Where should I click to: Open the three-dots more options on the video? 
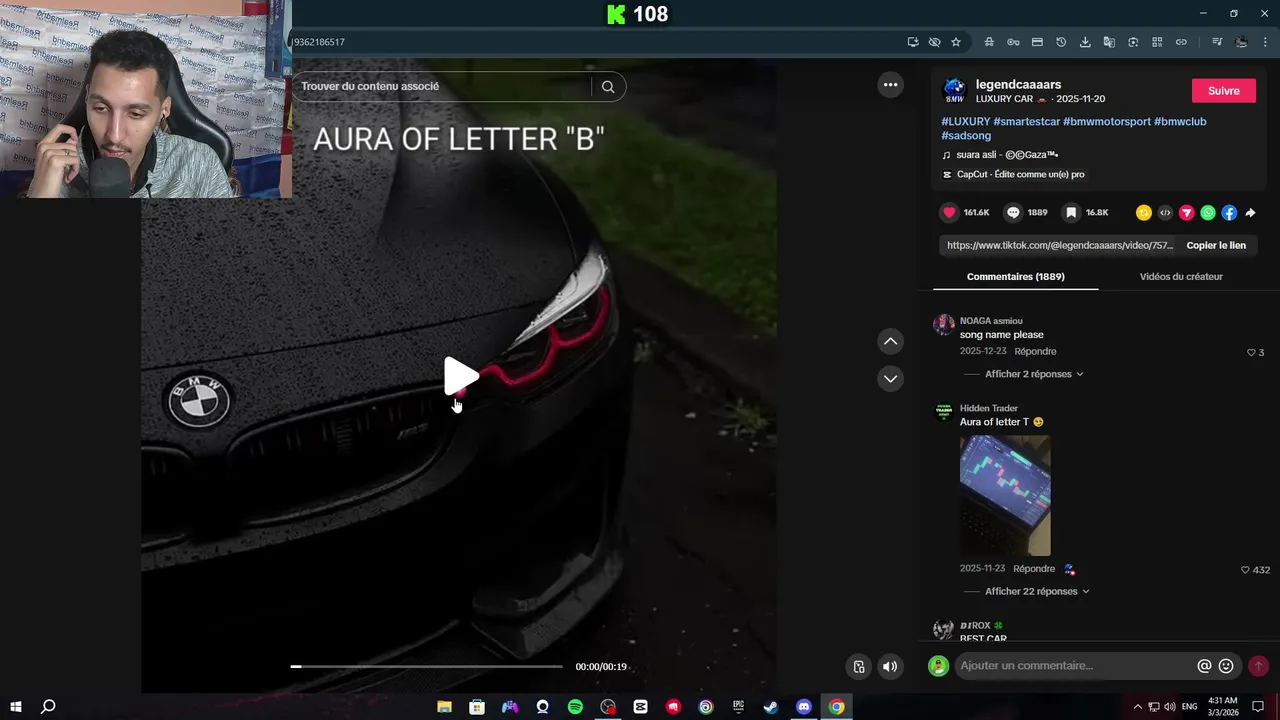coord(890,85)
